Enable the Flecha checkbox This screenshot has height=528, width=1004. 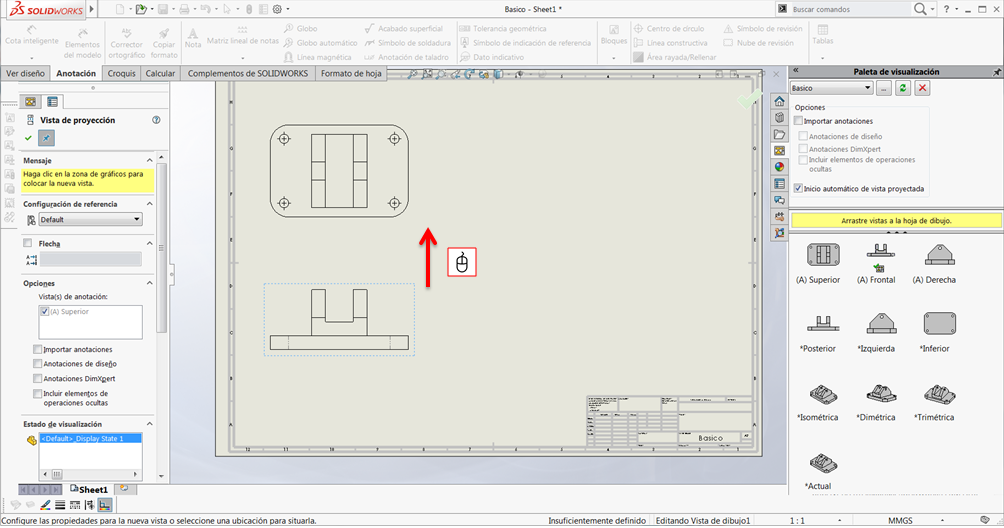[x=28, y=243]
